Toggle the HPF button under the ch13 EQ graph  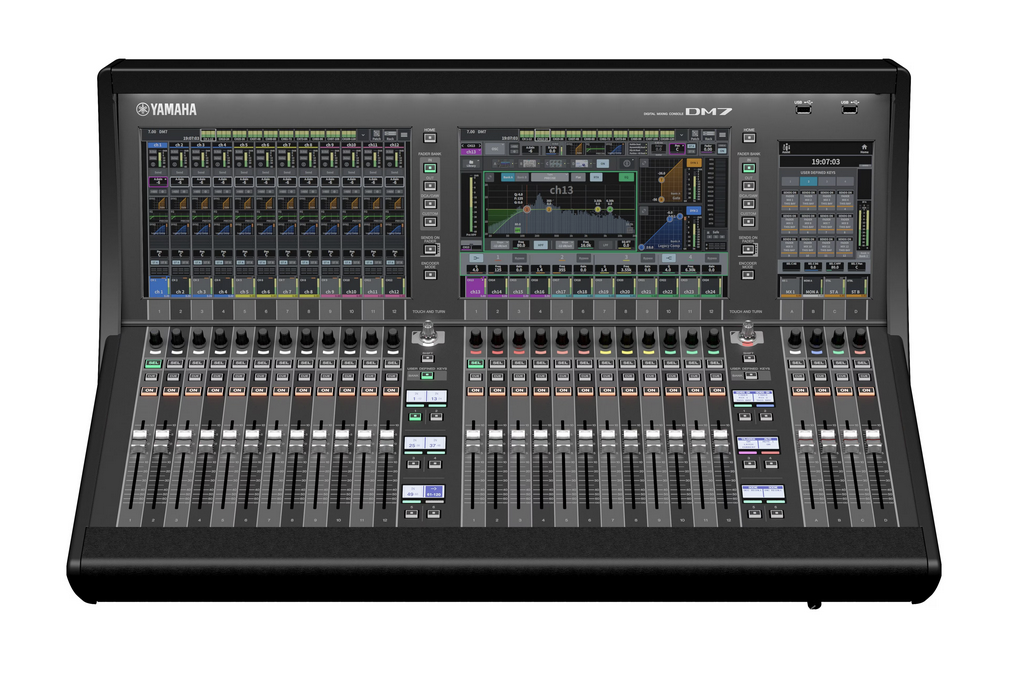point(540,245)
